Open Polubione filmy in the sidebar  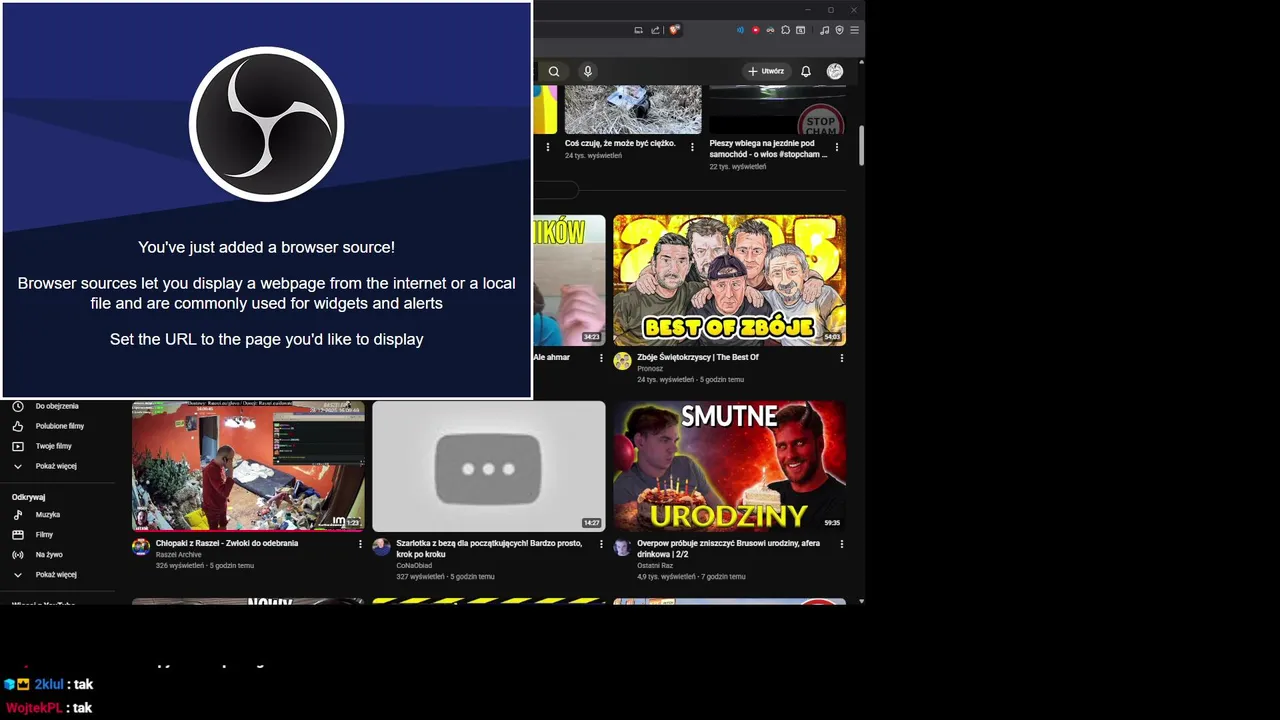click(x=60, y=426)
